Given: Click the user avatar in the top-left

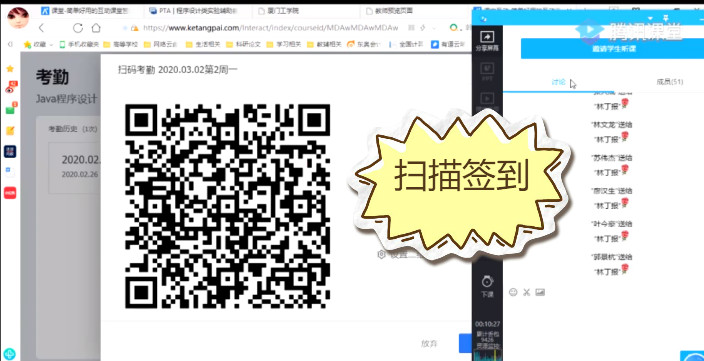Looking at the screenshot, I should click(18, 18).
